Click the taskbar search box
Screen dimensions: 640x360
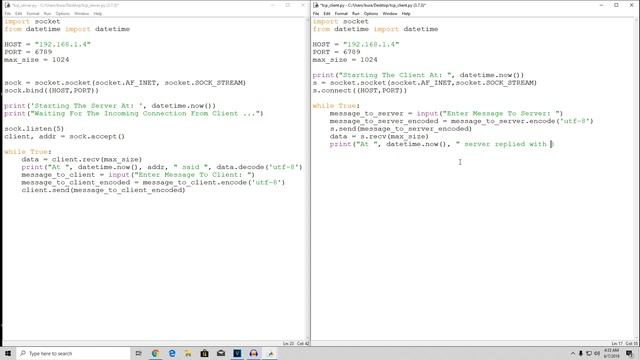73,353
